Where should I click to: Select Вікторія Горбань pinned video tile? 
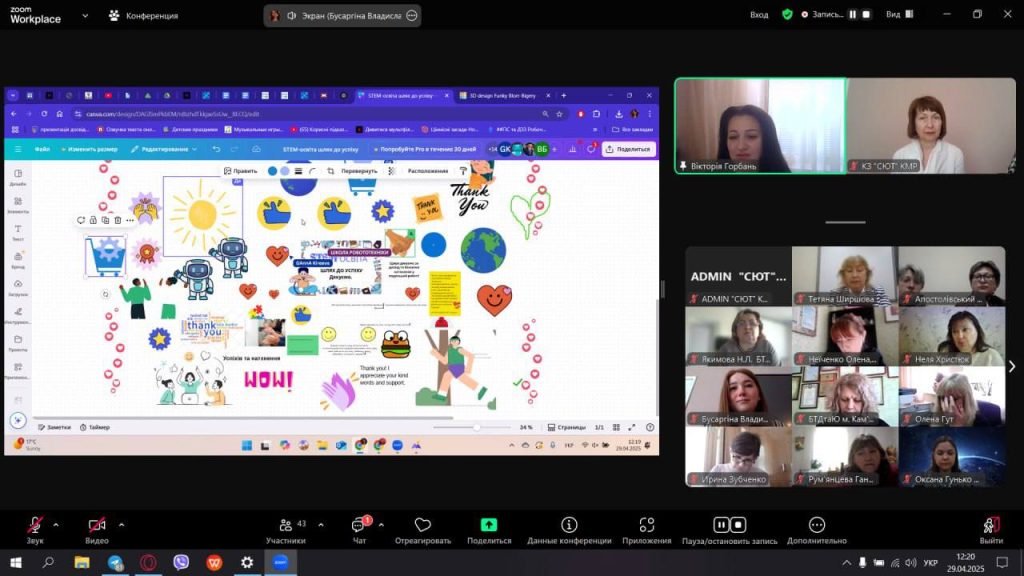[x=760, y=126]
